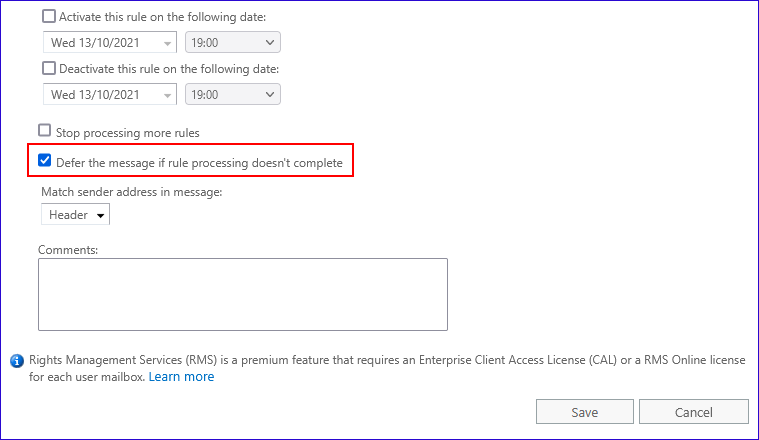Click the deactivation date 'Wed 13/10/2021' field

(x=98, y=94)
